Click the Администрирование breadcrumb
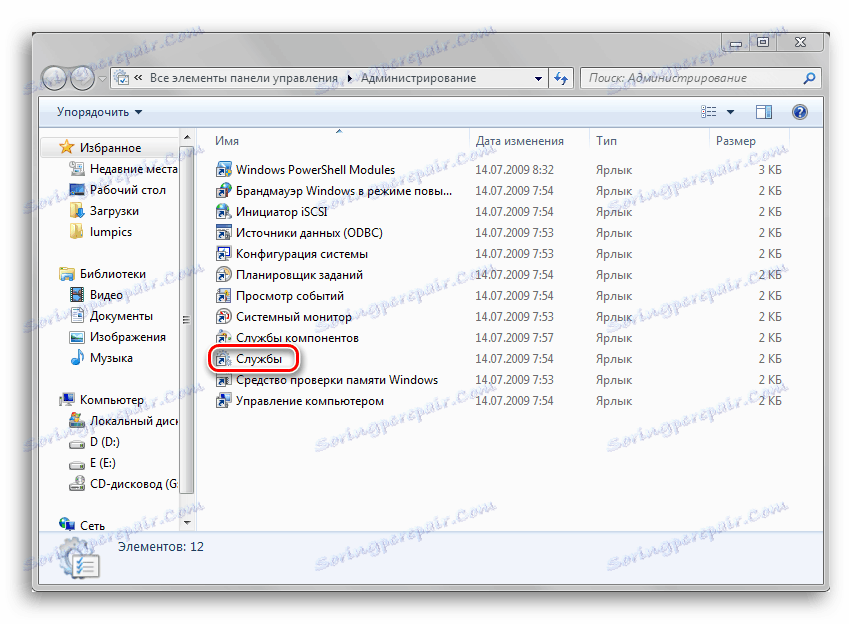 pos(418,78)
